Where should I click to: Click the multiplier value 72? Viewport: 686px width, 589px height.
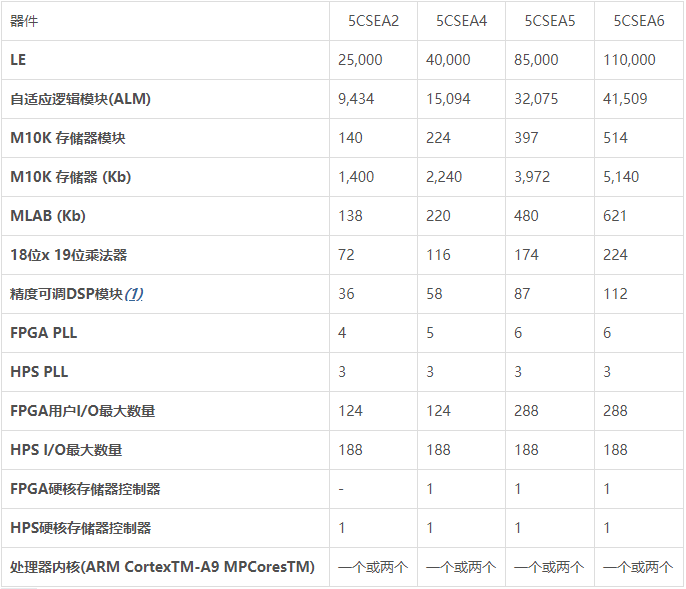(346, 255)
